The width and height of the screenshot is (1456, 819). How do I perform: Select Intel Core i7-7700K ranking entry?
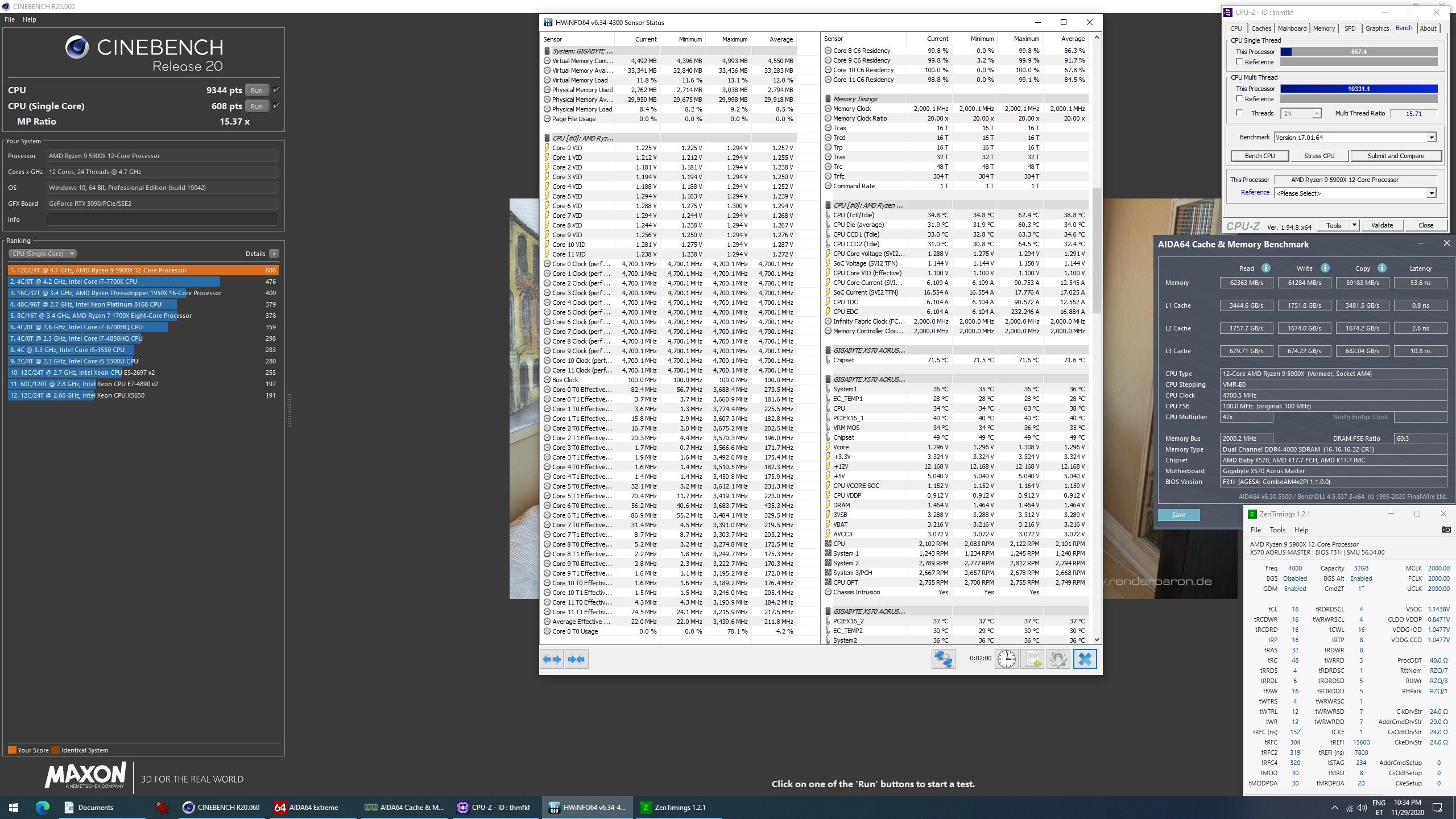tap(143, 282)
